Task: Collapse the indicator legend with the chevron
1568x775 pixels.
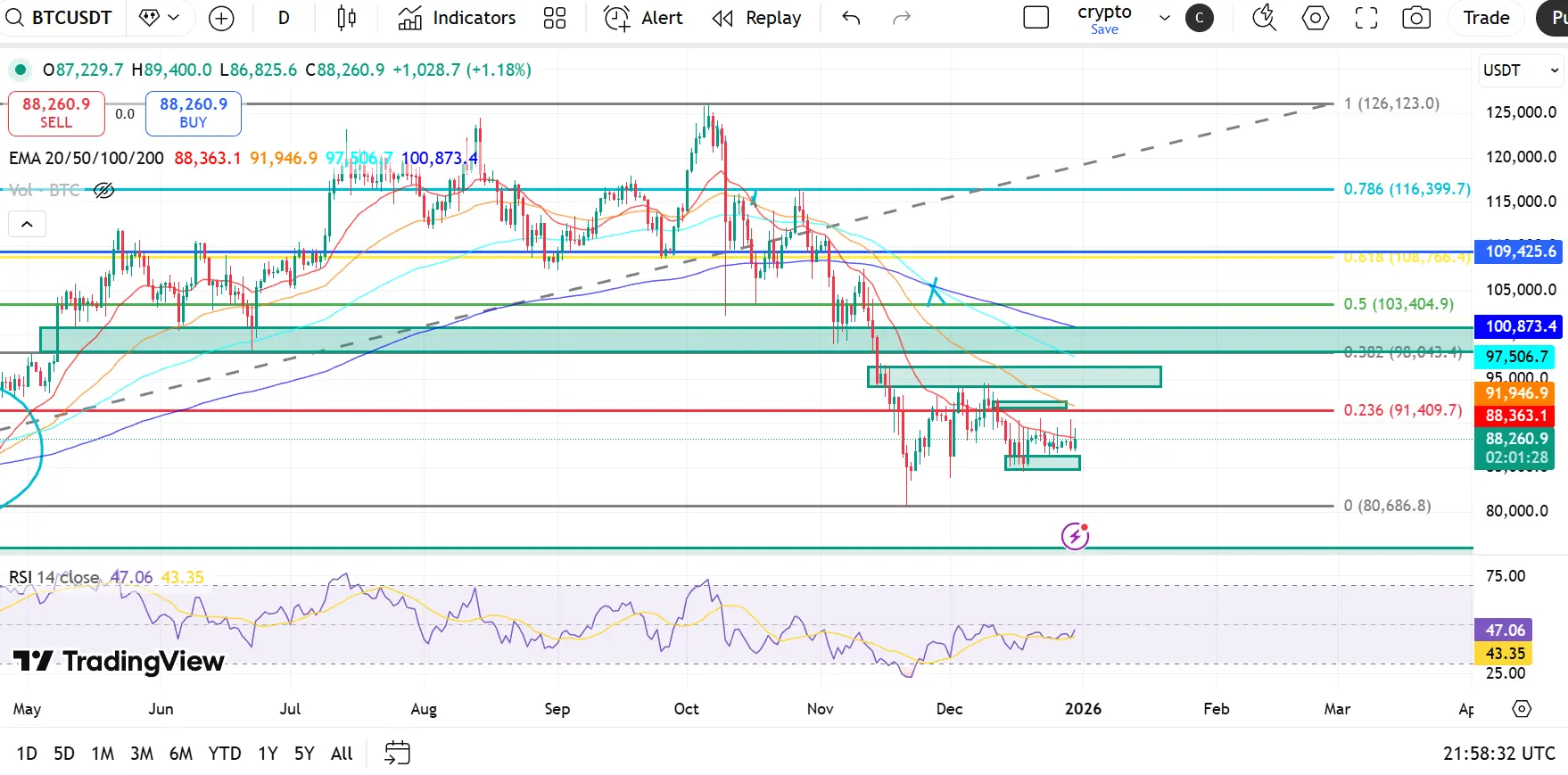Action: click(27, 224)
